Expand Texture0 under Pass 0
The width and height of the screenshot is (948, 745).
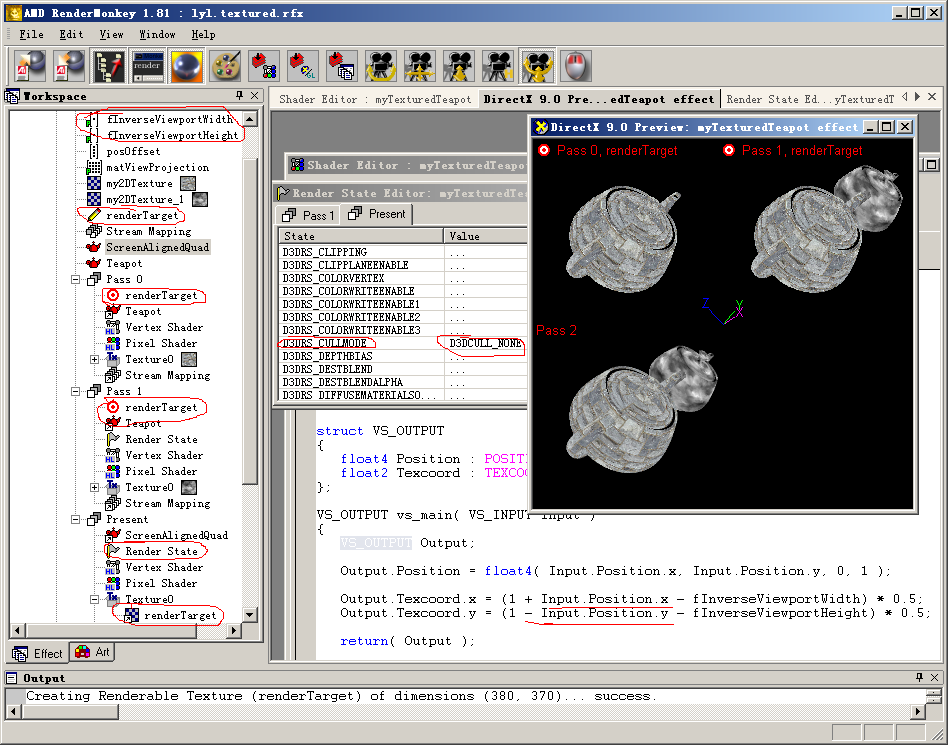coord(94,359)
